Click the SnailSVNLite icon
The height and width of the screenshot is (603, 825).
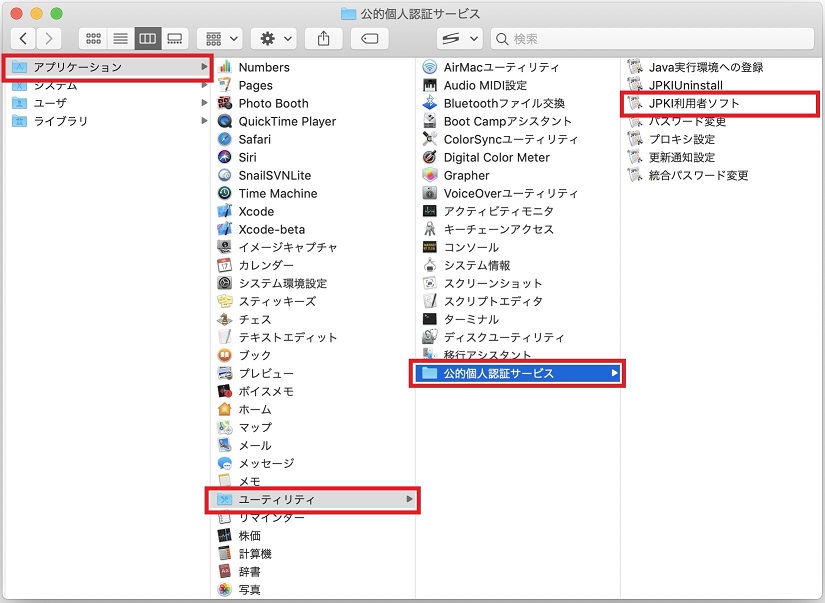point(225,175)
